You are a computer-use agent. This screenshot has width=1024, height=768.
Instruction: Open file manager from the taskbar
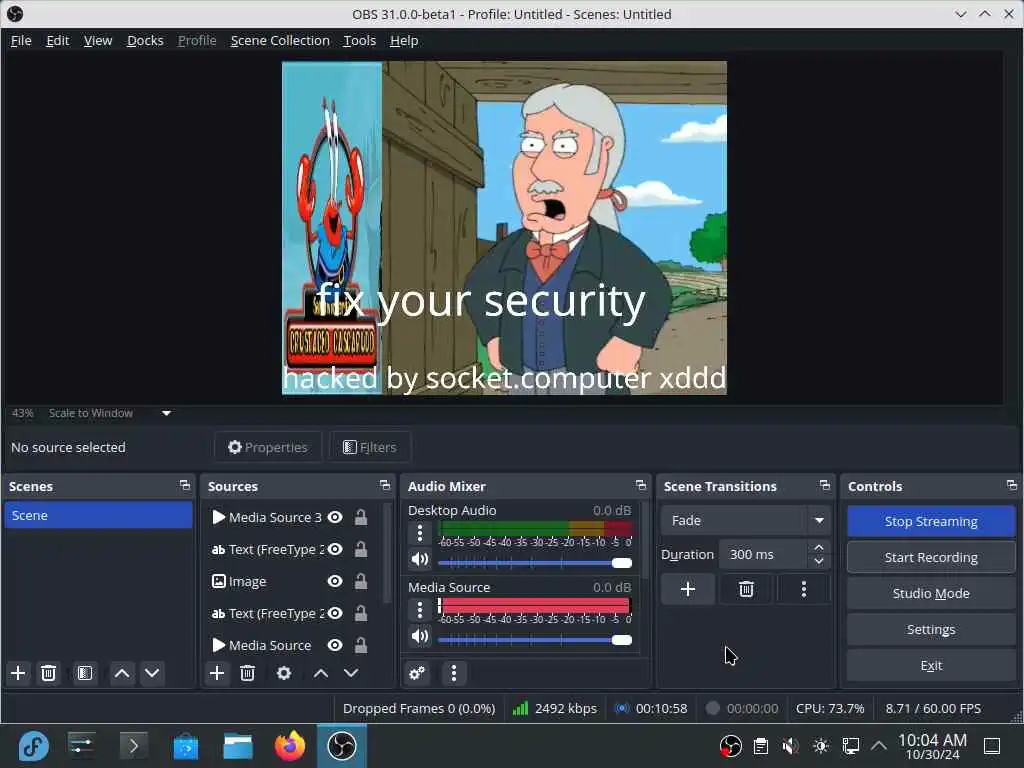tap(238, 746)
